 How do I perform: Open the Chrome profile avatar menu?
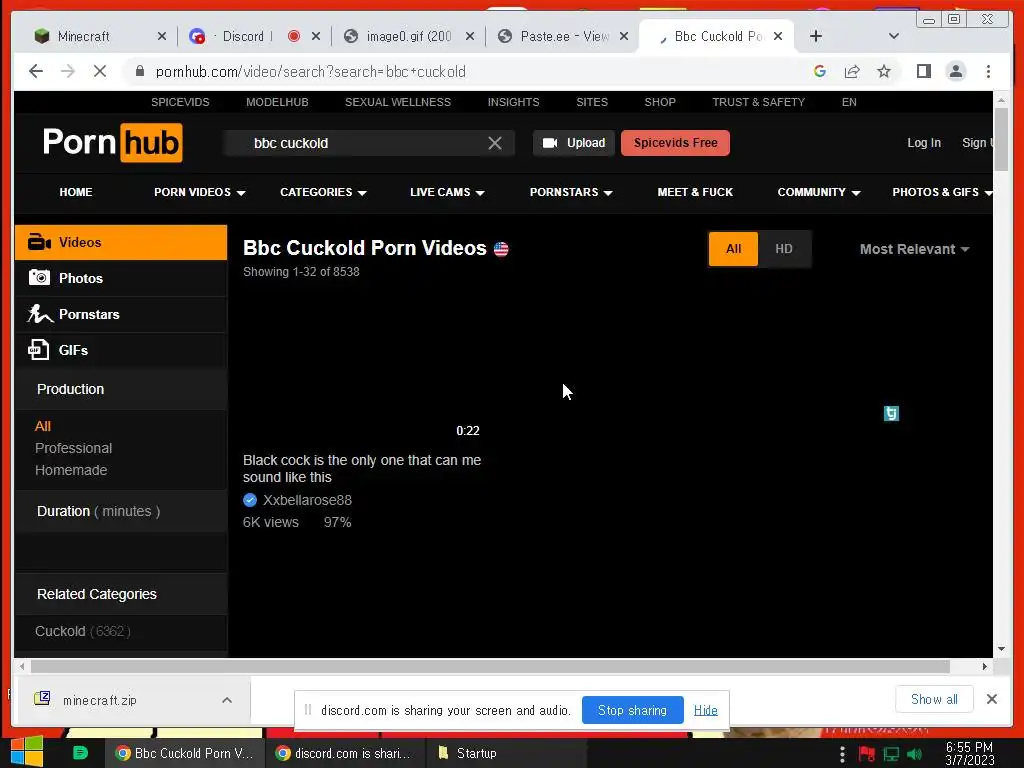point(956,71)
